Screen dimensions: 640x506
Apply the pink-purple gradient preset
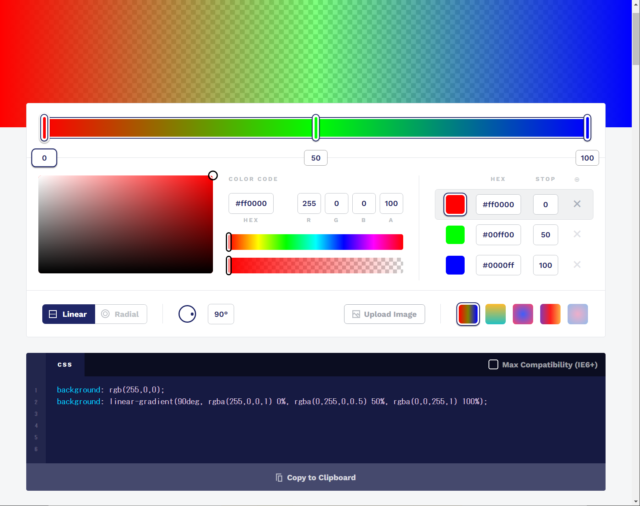[550, 314]
